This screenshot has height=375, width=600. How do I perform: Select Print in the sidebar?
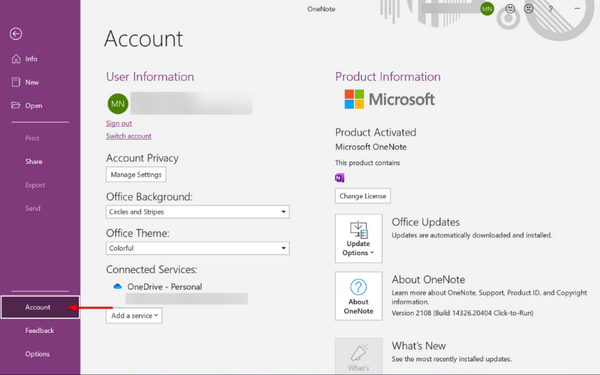click(32, 138)
